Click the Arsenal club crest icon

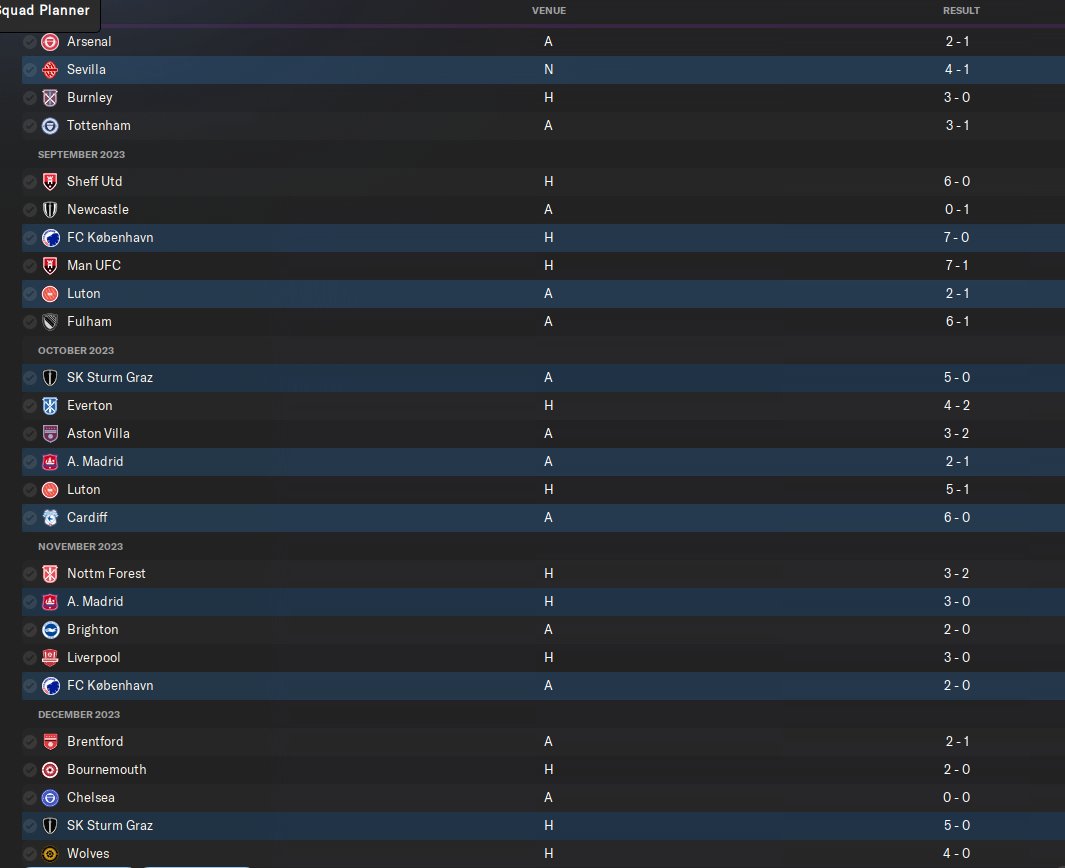pyautogui.click(x=50, y=42)
